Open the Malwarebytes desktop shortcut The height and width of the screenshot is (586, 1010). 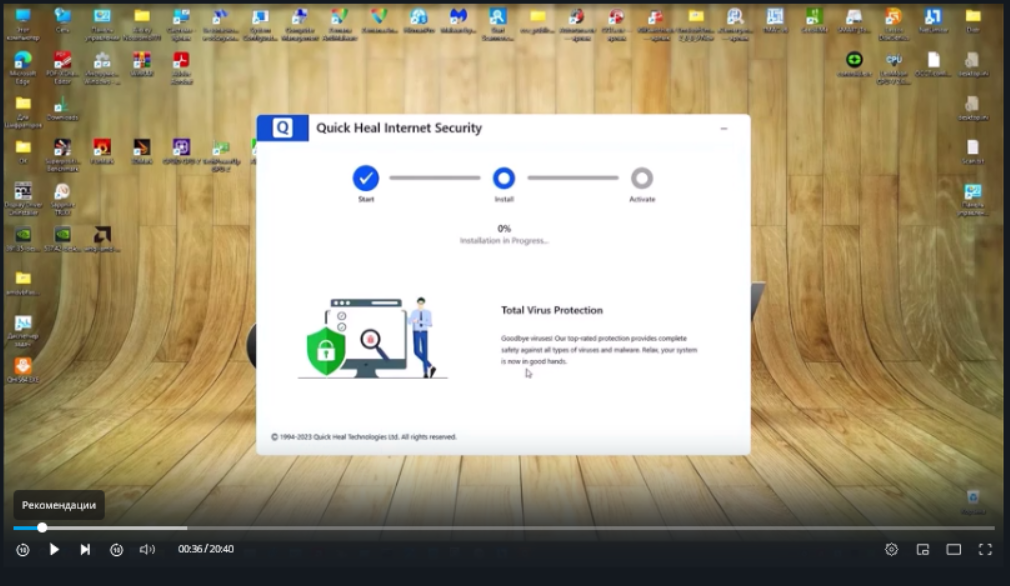pyautogui.click(x=458, y=21)
